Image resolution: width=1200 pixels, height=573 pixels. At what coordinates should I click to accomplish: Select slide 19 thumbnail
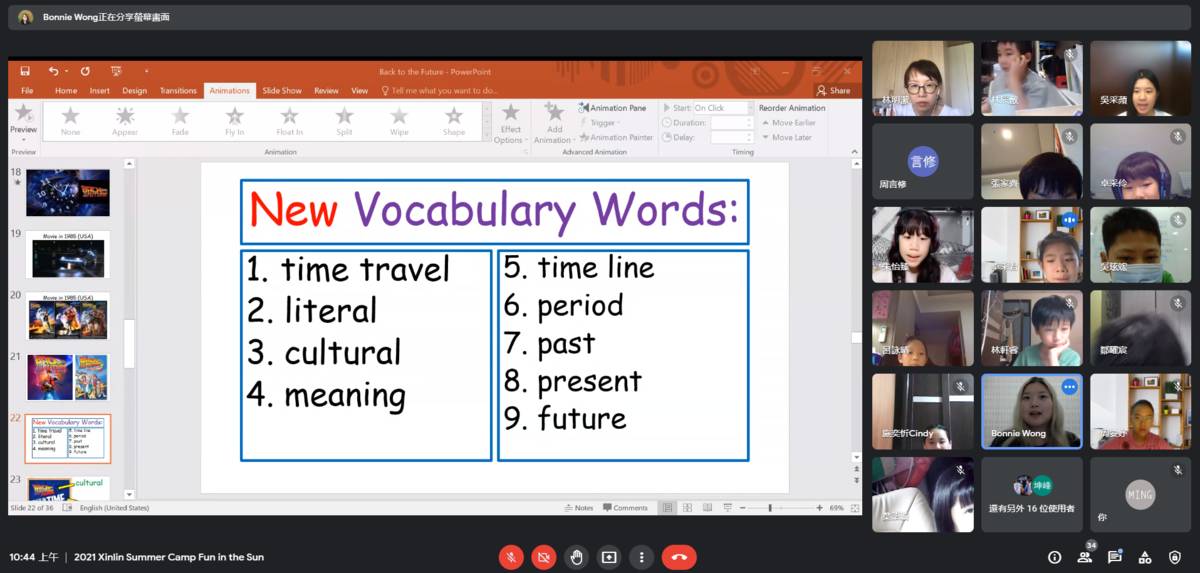click(x=68, y=255)
